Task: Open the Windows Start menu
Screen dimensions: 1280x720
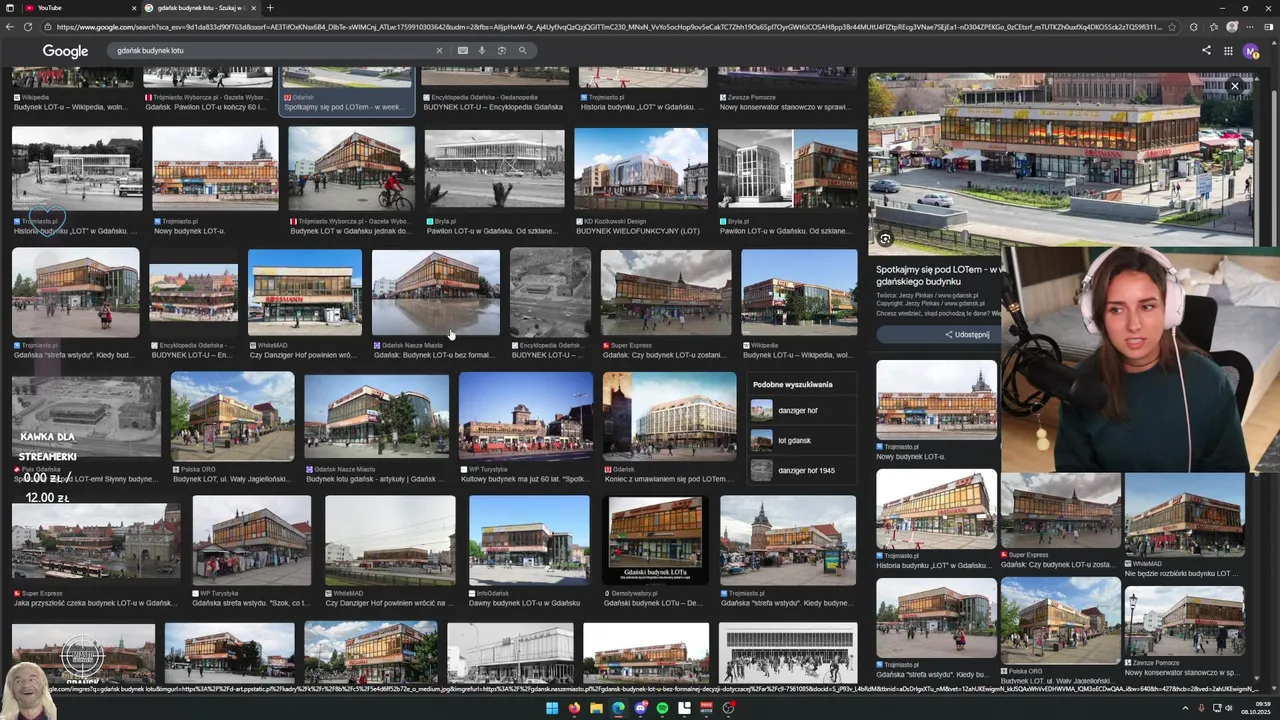Action: tap(552, 708)
